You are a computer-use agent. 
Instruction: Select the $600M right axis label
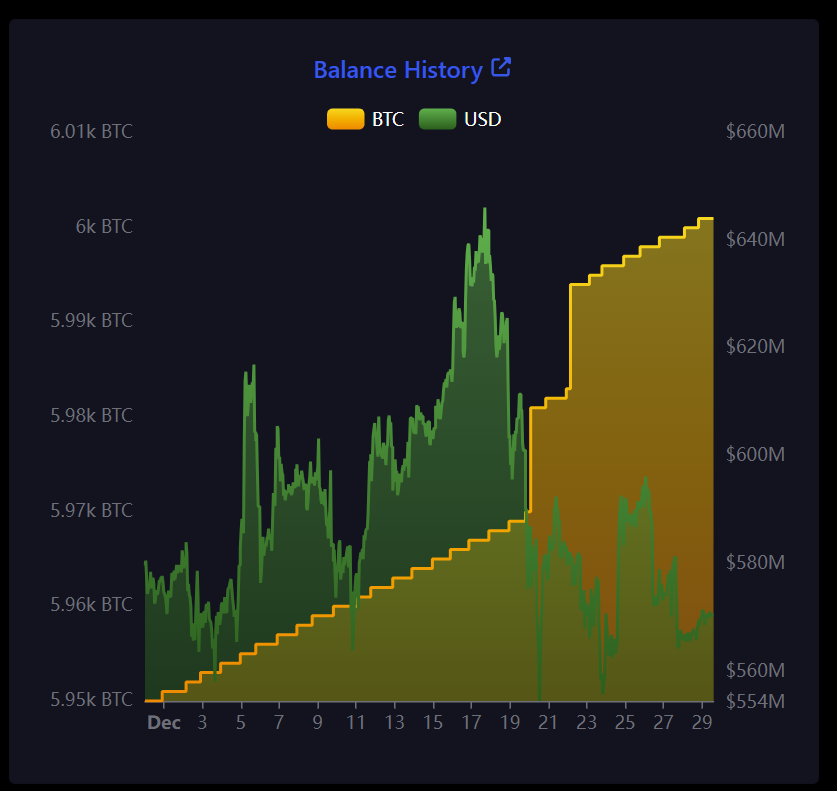point(755,454)
